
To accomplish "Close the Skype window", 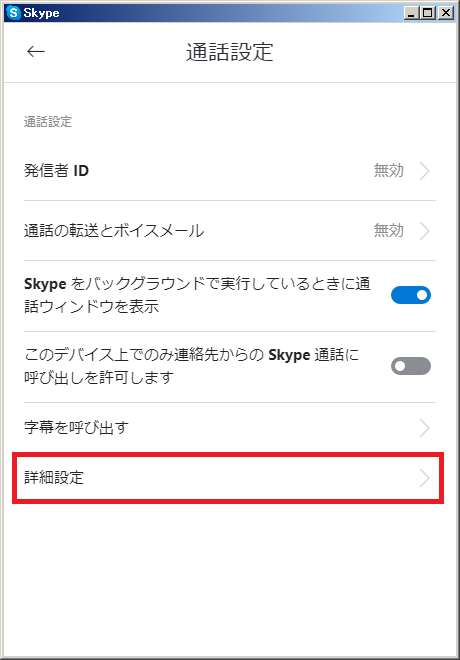I will pyautogui.click(x=445, y=13).
